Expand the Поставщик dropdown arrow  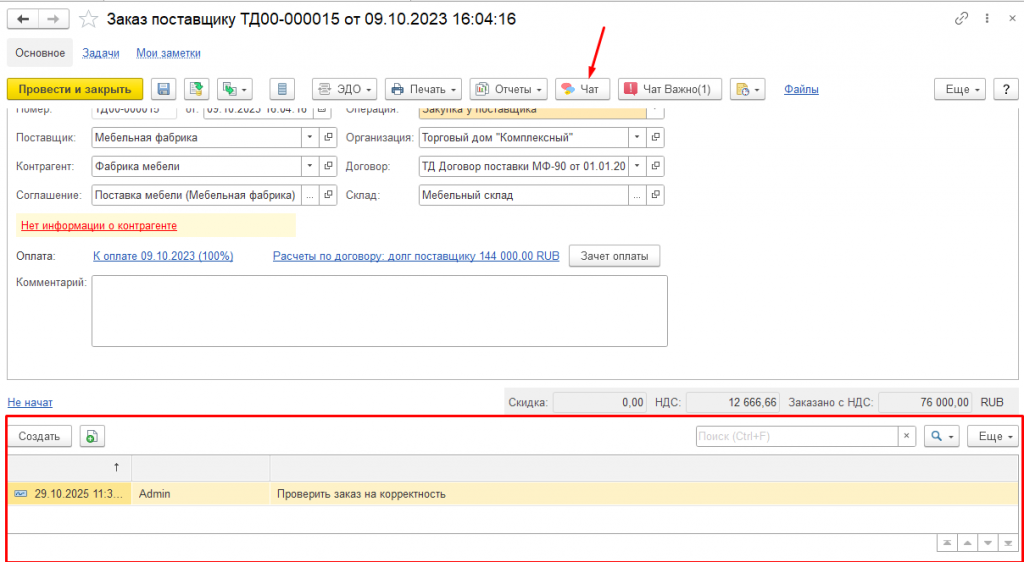310,138
